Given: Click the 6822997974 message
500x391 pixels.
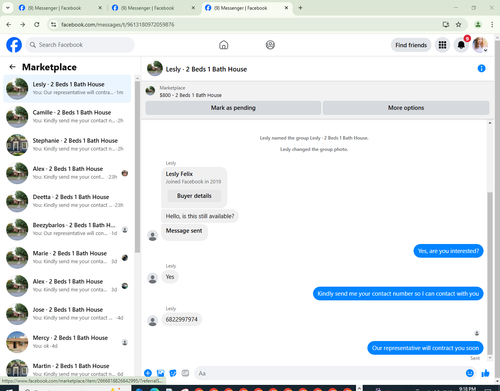Looking at the screenshot, I should [x=182, y=319].
